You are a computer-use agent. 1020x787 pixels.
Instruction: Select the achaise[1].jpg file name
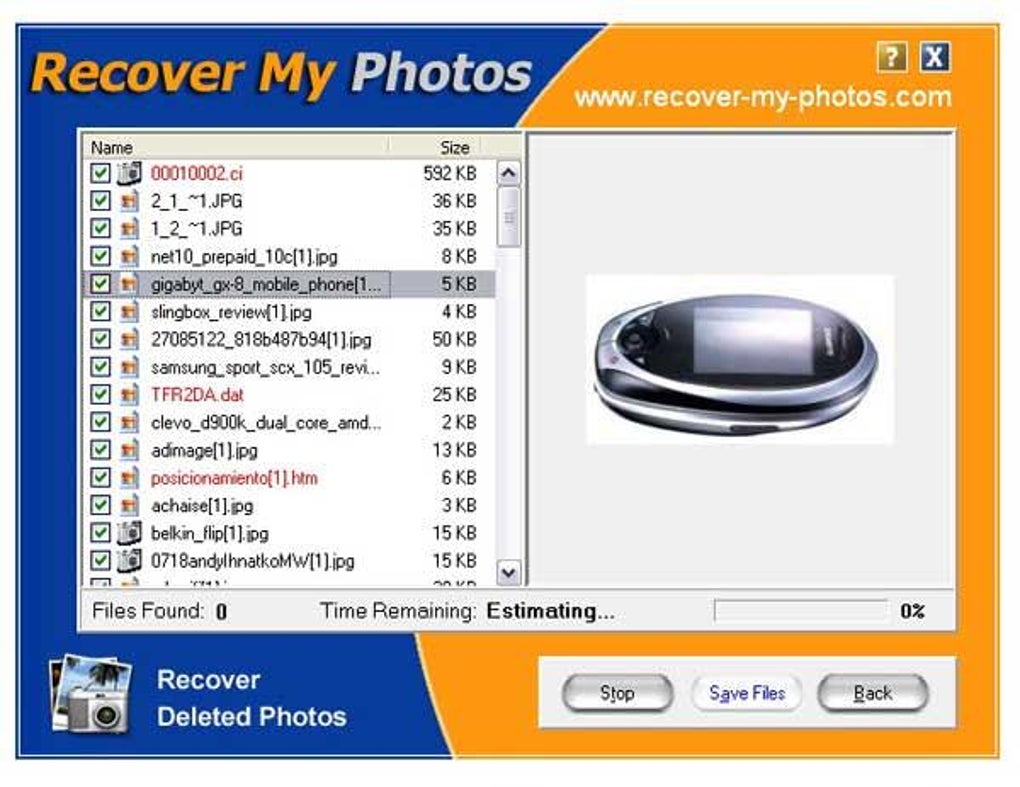click(x=202, y=505)
